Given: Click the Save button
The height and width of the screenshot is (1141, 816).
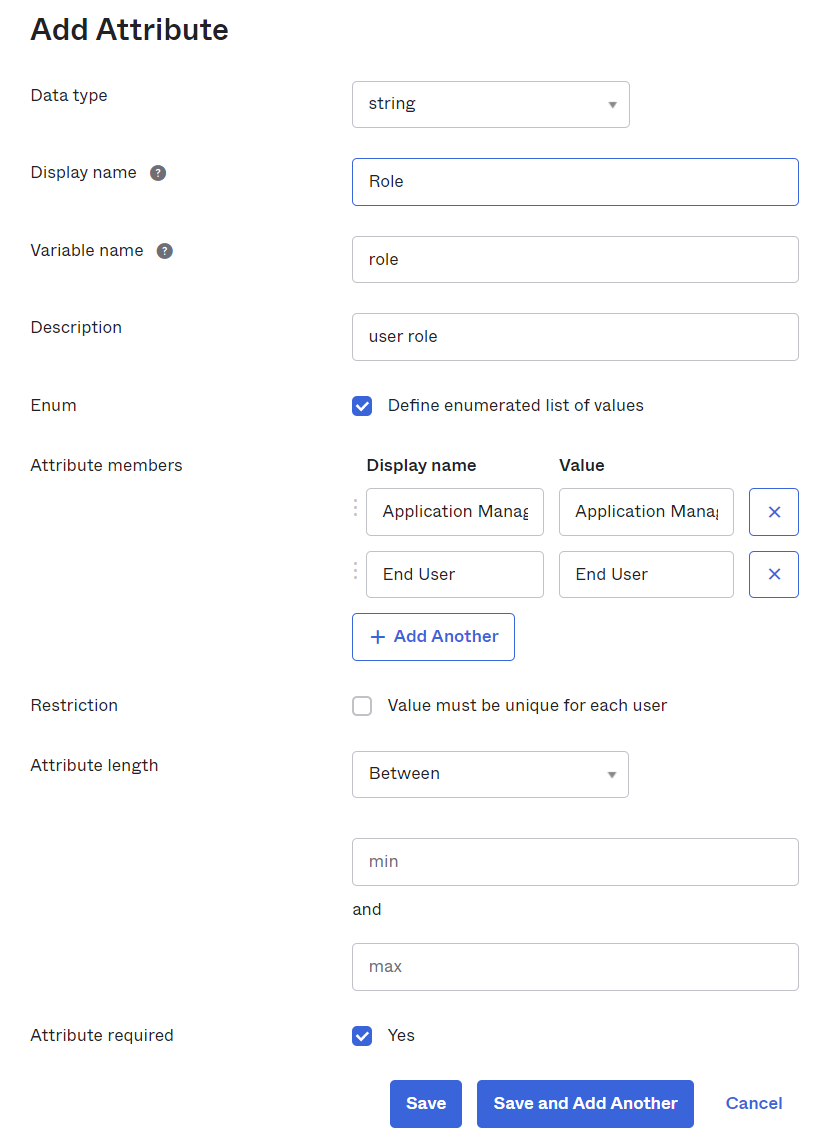Looking at the screenshot, I should pyautogui.click(x=425, y=1103).
